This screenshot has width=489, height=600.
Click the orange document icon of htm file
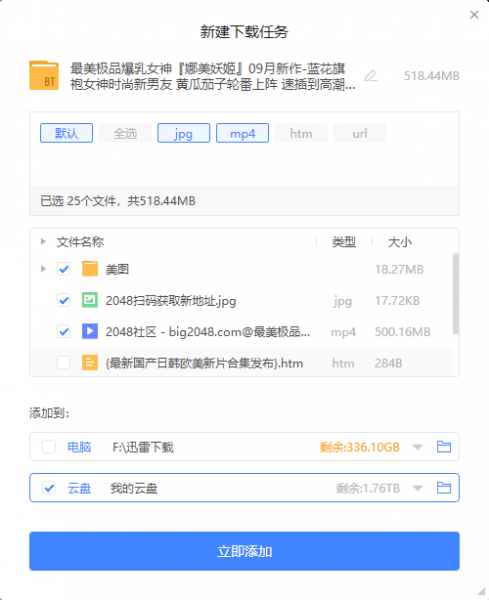90,362
